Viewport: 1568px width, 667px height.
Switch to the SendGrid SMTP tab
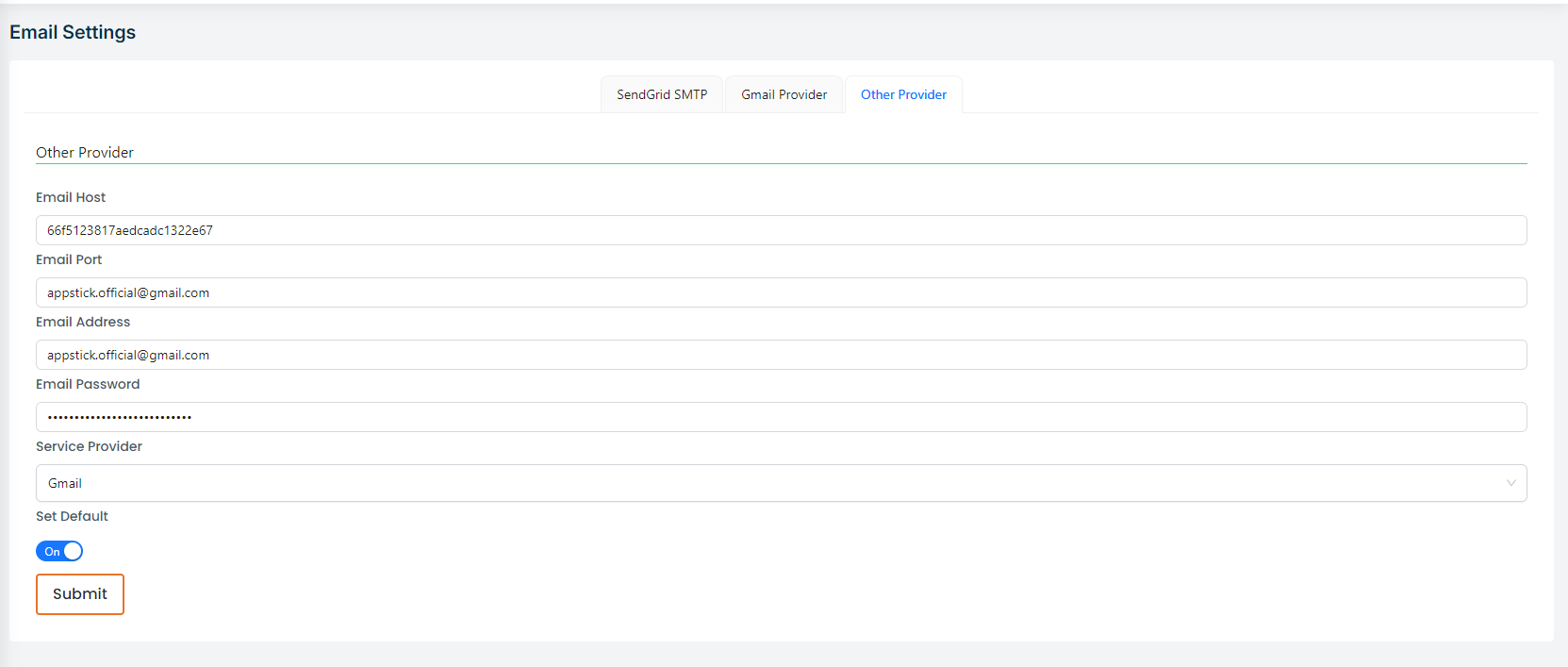[x=662, y=94]
